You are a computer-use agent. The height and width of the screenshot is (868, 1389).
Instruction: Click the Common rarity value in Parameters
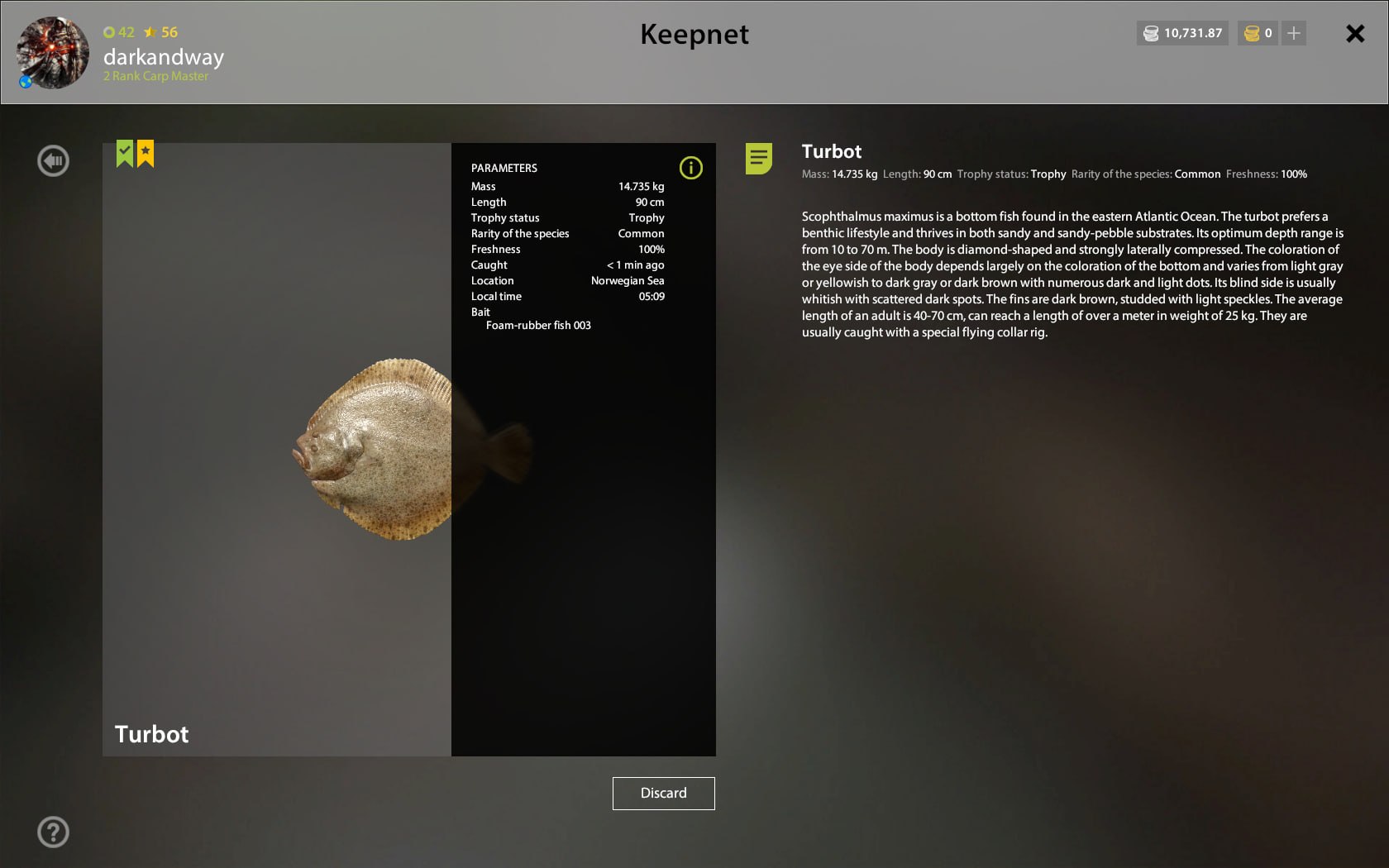[x=642, y=233]
